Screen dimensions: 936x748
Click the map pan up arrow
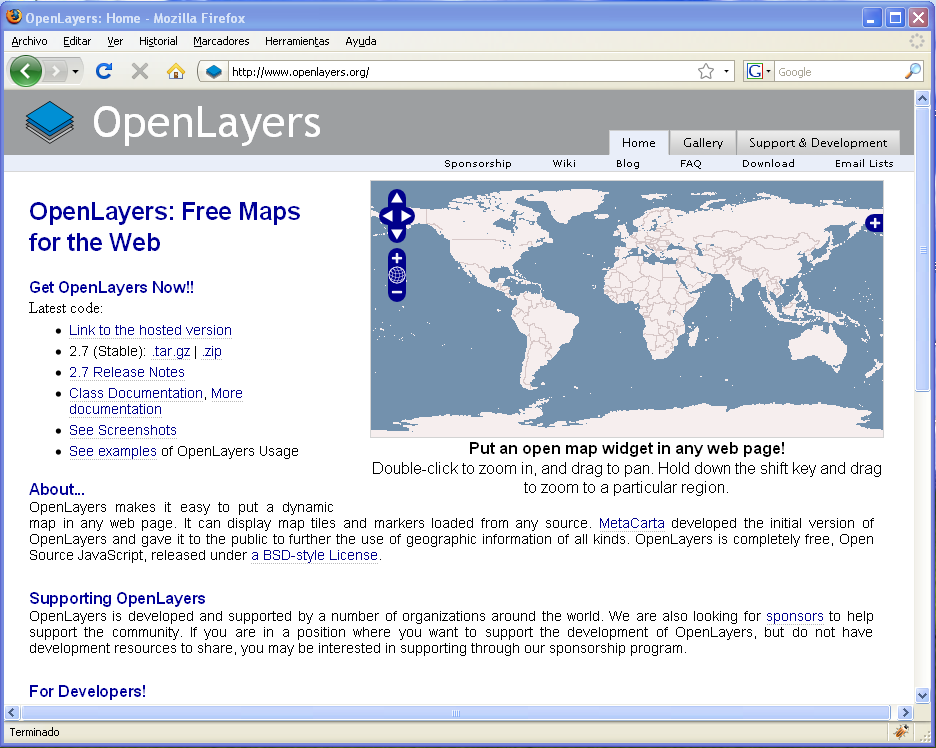point(397,198)
